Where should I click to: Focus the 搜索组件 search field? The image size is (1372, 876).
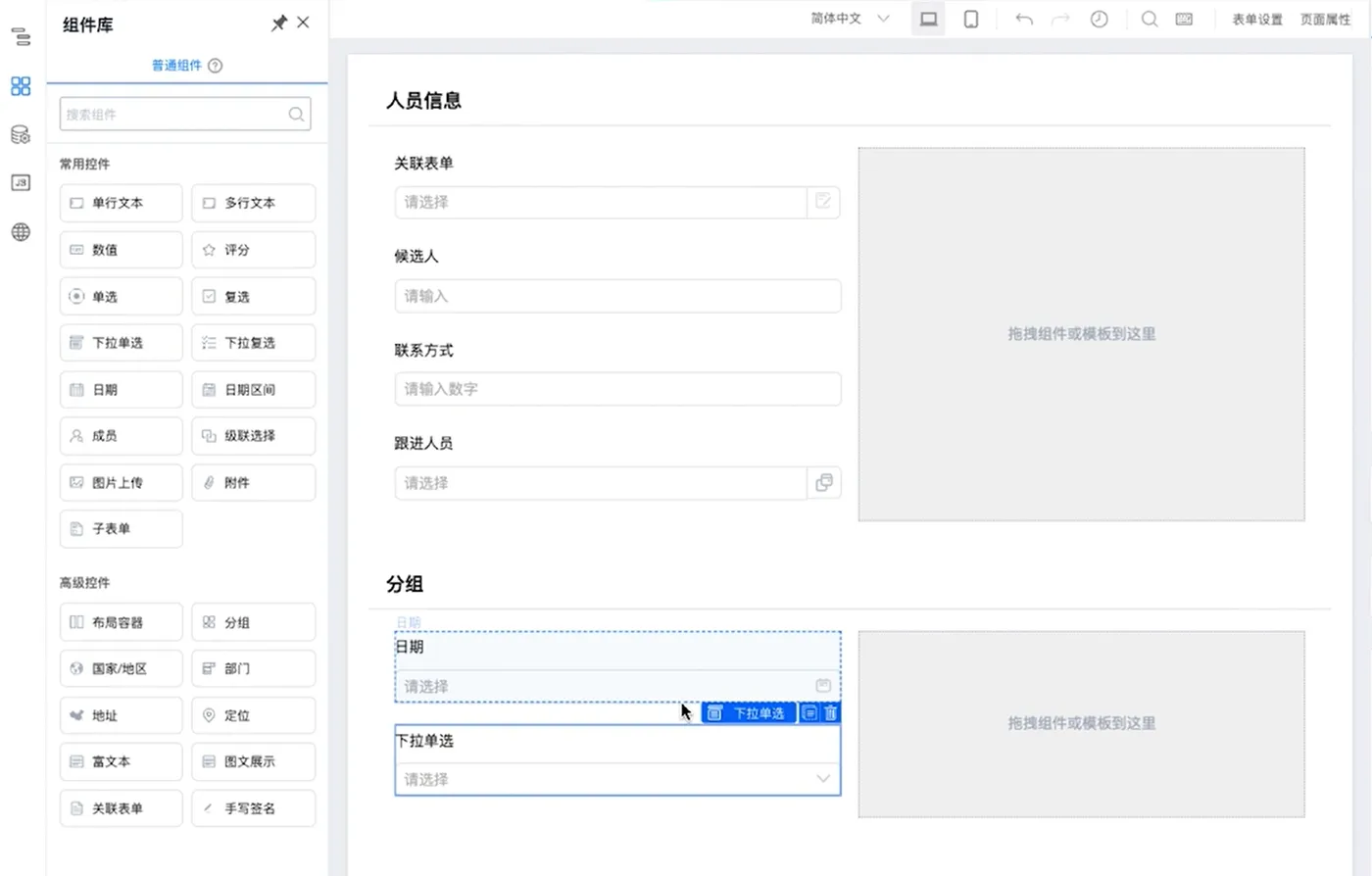coord(185,114)
